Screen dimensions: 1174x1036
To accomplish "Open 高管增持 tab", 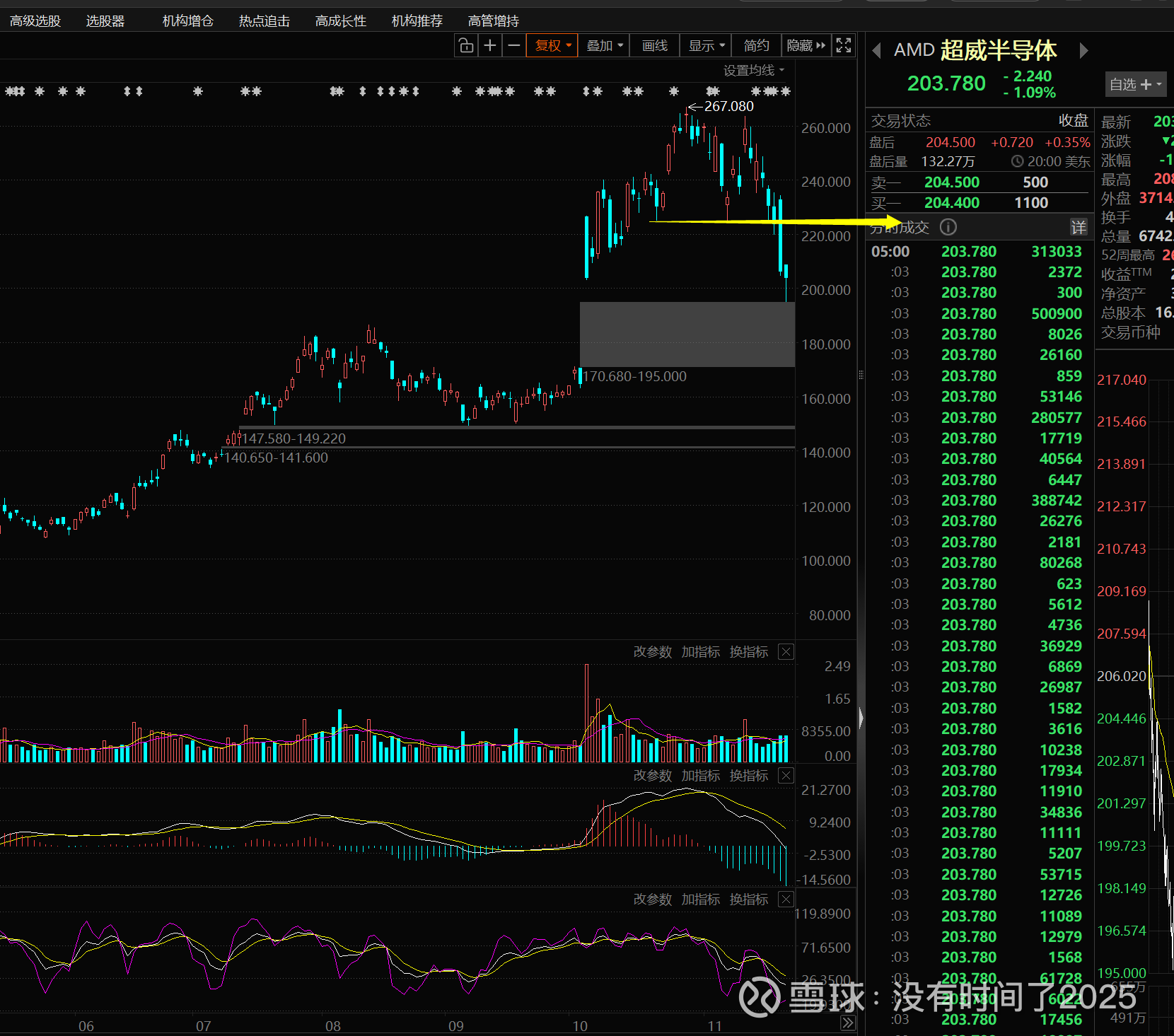I will [494, 21].
